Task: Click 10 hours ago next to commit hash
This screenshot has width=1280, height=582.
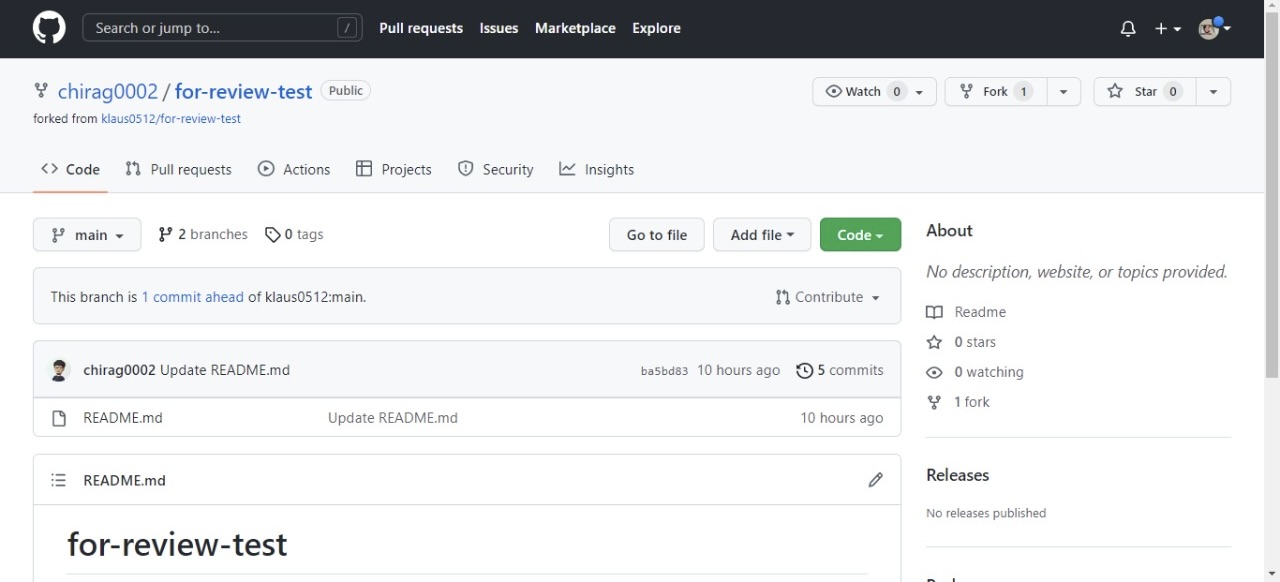Action: tap(738, 370)
